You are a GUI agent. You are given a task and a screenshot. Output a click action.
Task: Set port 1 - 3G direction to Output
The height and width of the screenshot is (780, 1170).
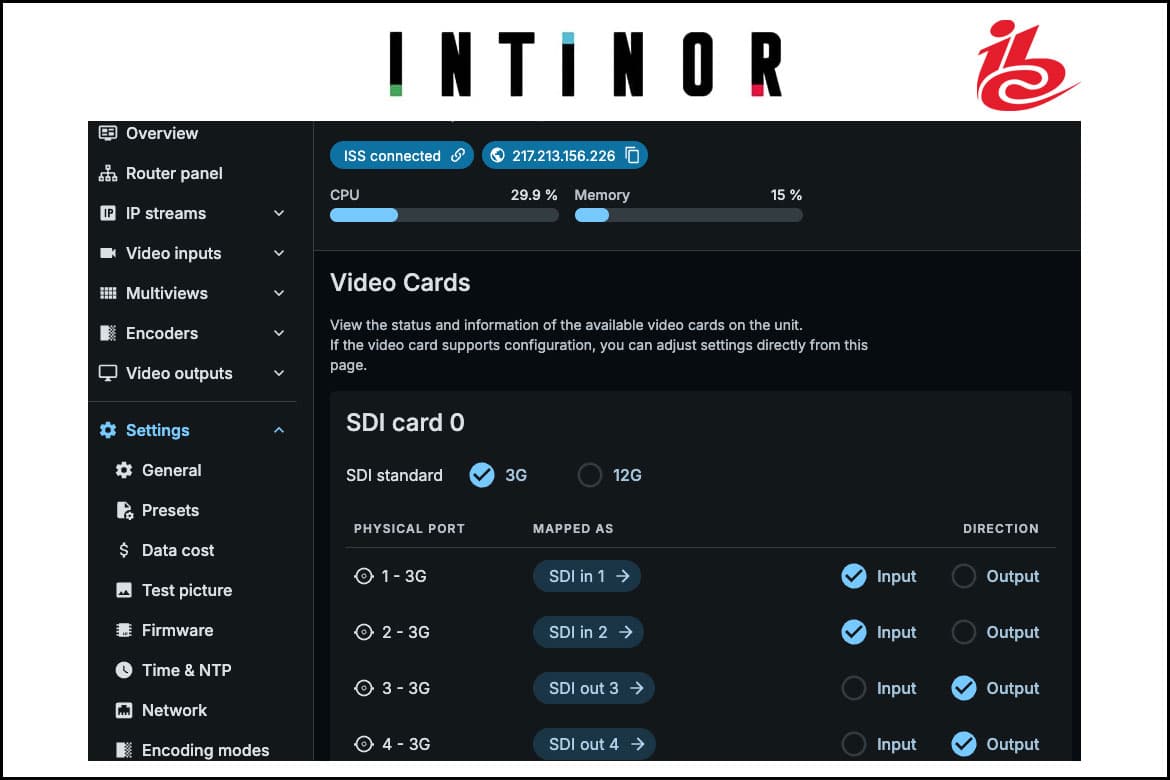[963, 576]
